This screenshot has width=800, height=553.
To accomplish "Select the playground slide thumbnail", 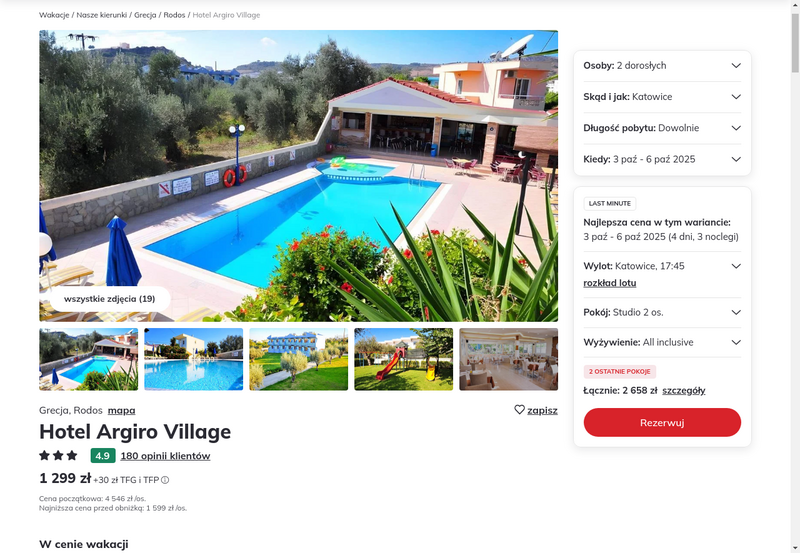I will pyautogui.click(x=404, y=359).
